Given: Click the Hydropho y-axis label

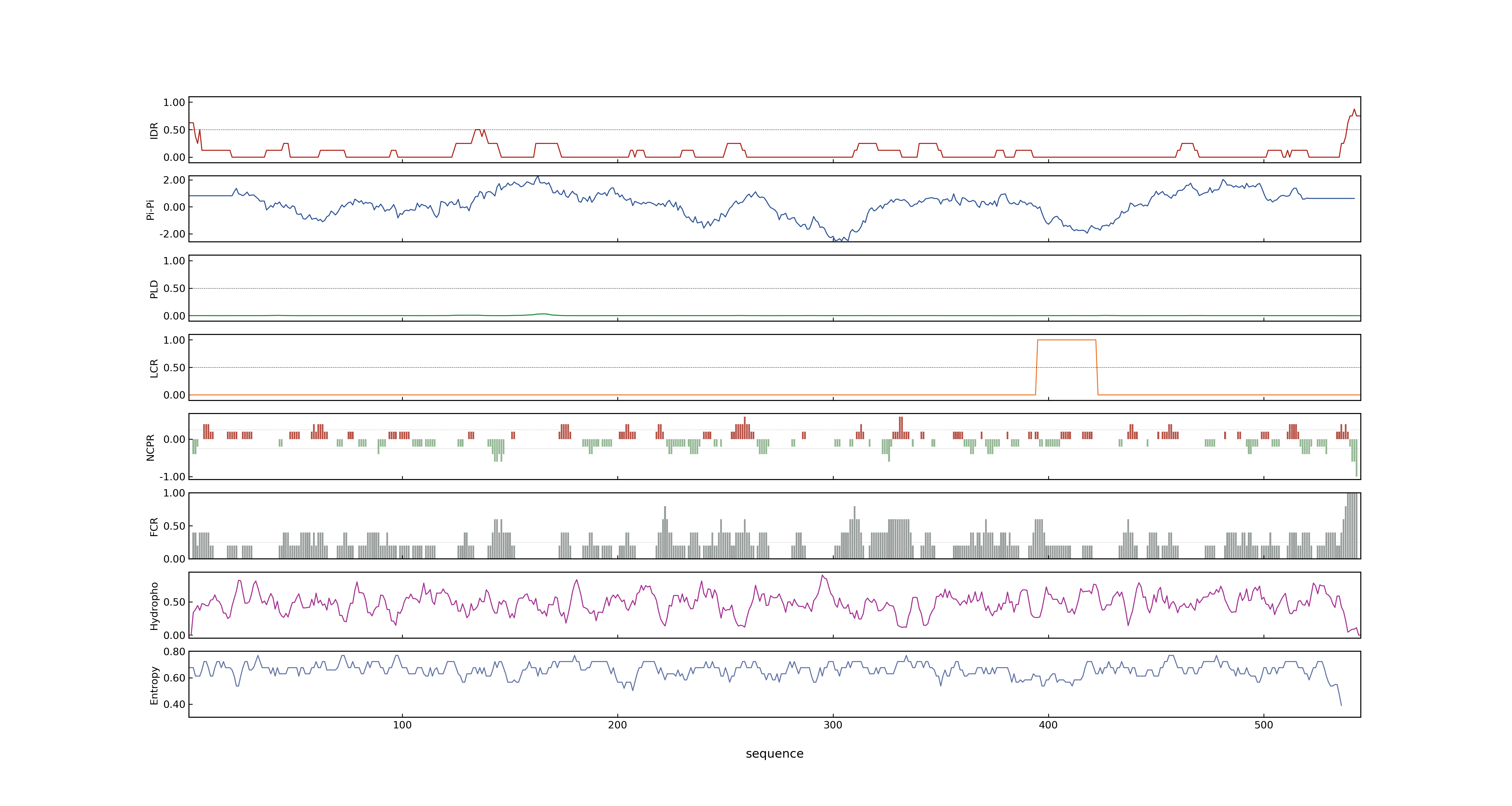Looking at the screenshot, I should pyautogui.click(x=154, y=606).
